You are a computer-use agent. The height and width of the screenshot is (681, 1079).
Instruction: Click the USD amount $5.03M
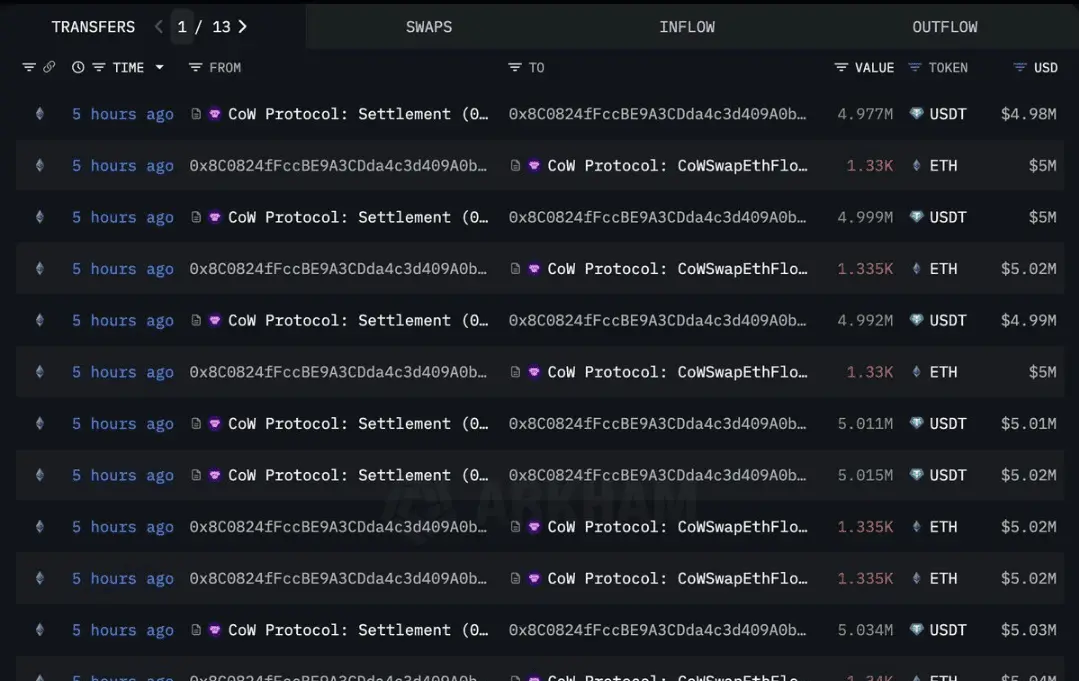(x=1028, y=630)
